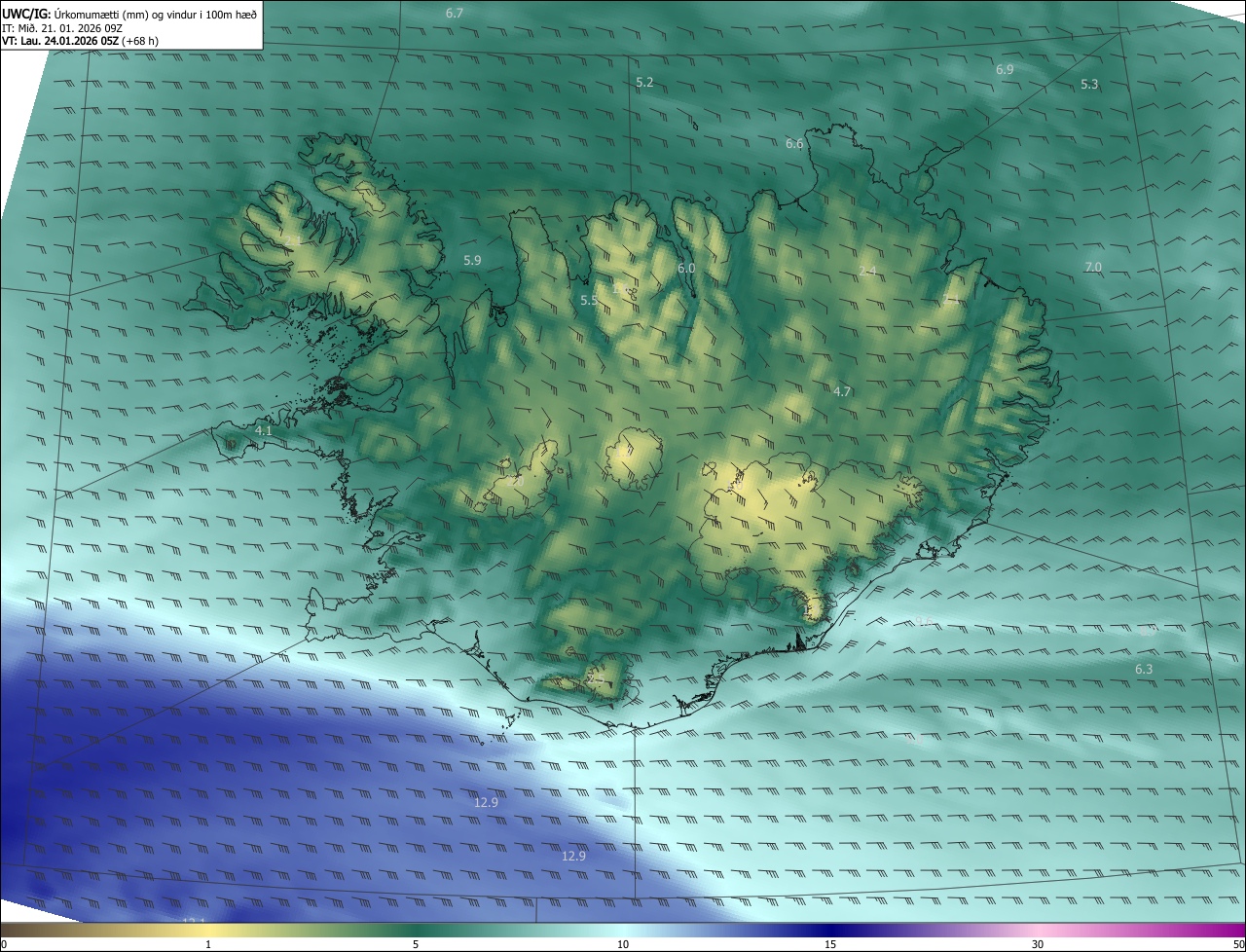Click the 4.7 value label on the map
Image resolution: width=1246 pixels, height=952 pixels.
pyautogui.click(x=843, y=392)
